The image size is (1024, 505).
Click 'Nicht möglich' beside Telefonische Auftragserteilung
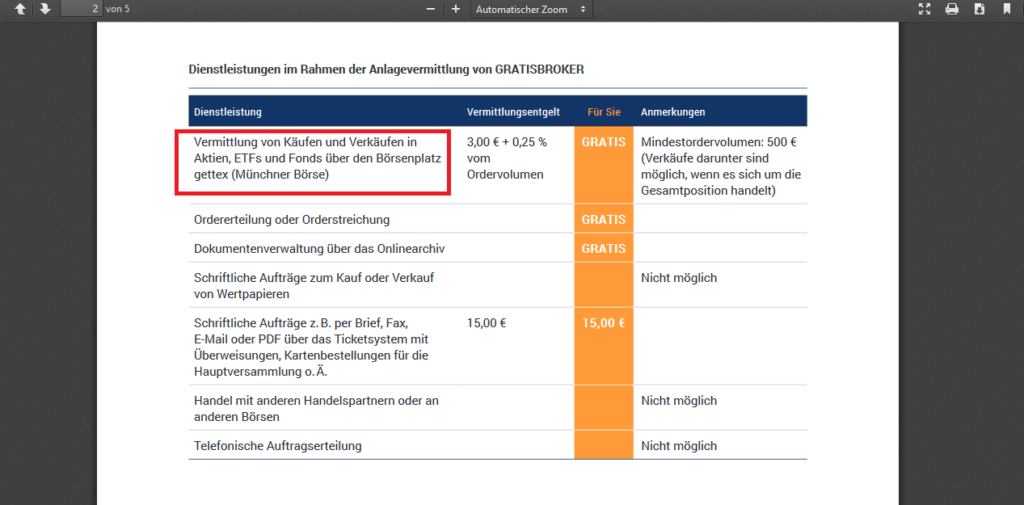click(679, 446)
